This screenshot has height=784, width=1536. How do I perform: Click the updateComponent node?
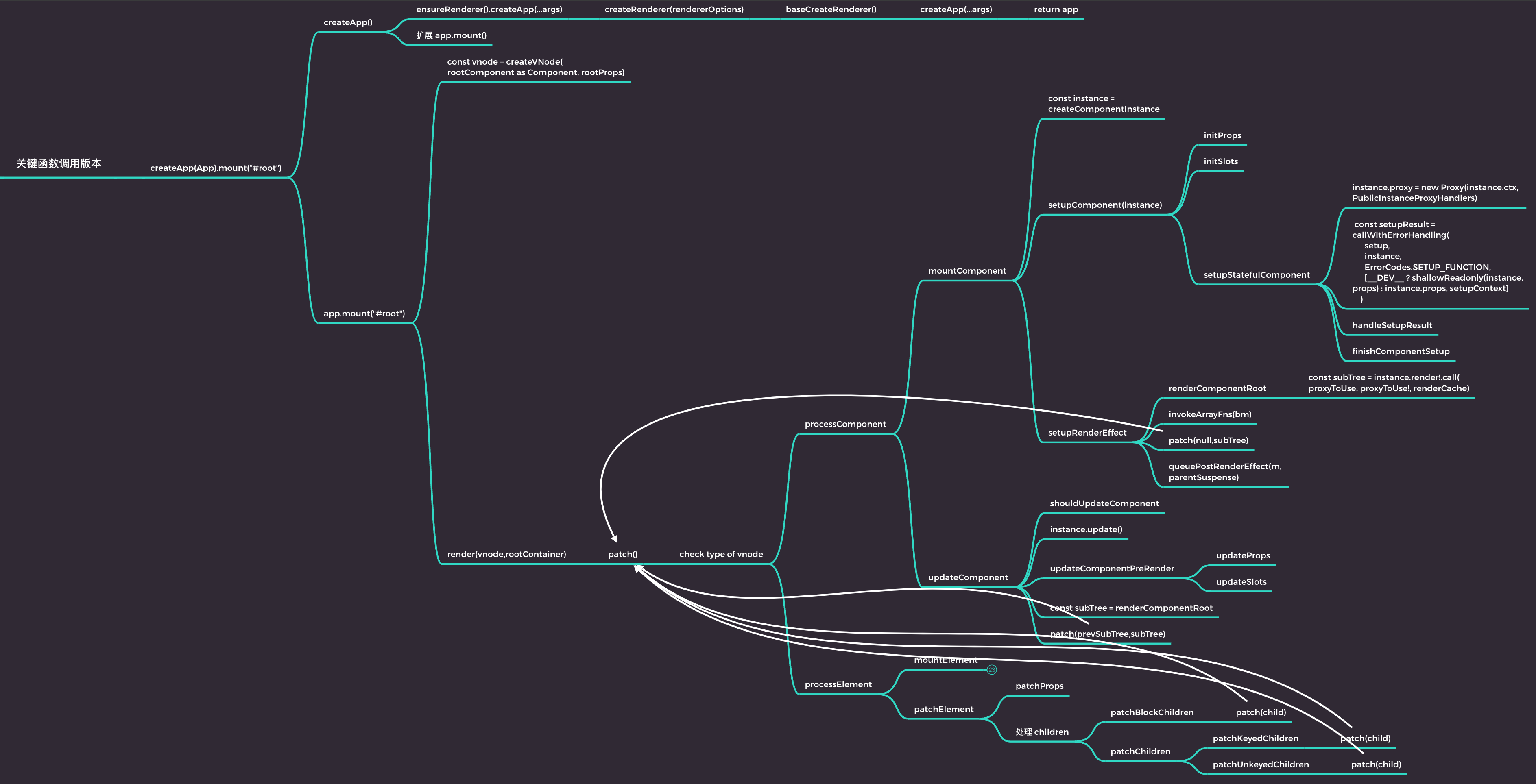[968, 578]
